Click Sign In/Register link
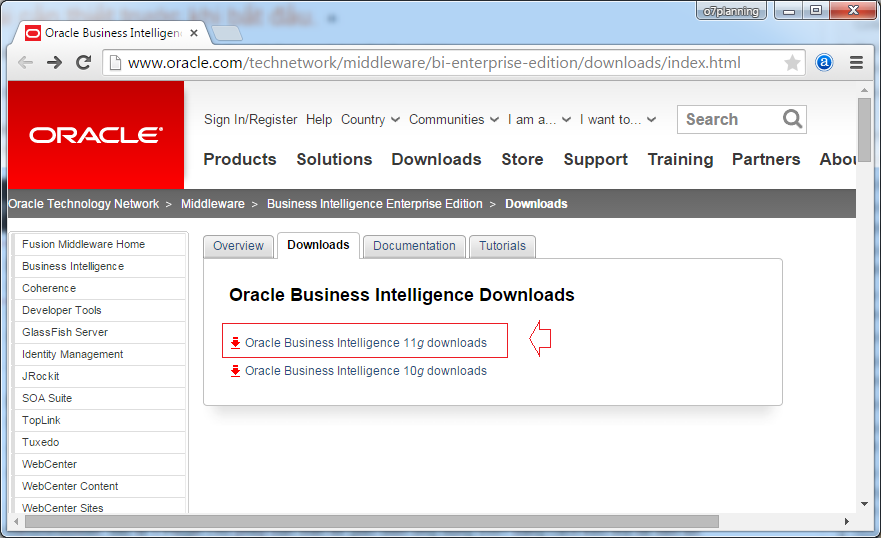This screenshot has width=881, height=538. pos(251,120)
